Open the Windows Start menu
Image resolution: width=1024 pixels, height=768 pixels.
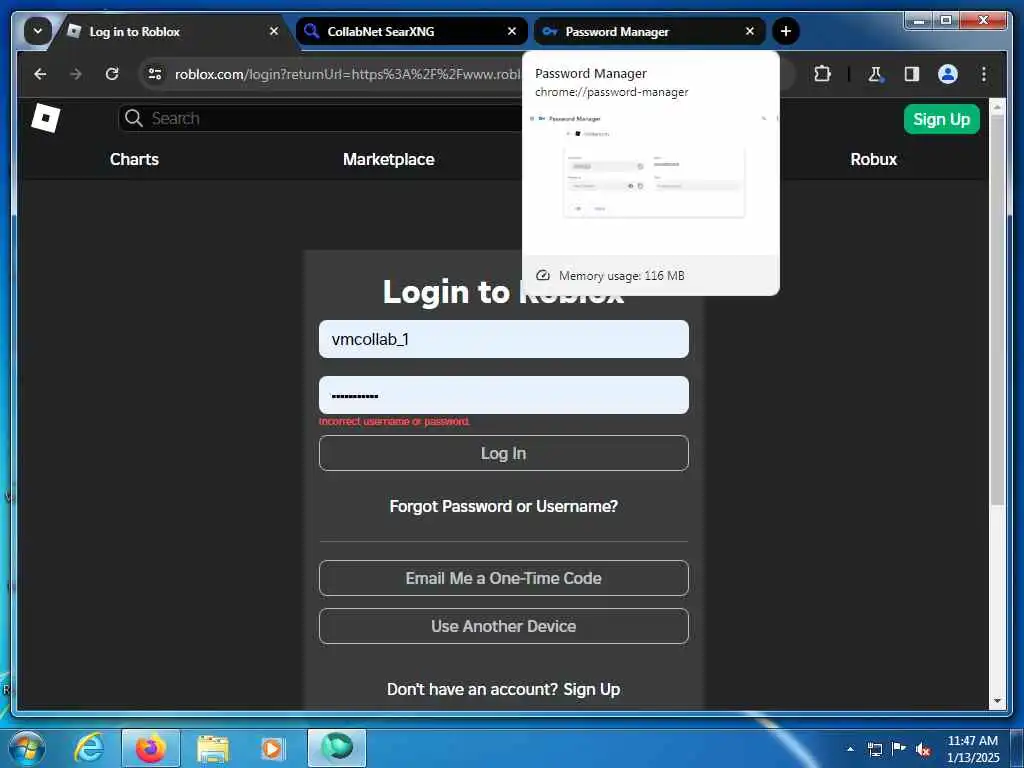(27, 747)
